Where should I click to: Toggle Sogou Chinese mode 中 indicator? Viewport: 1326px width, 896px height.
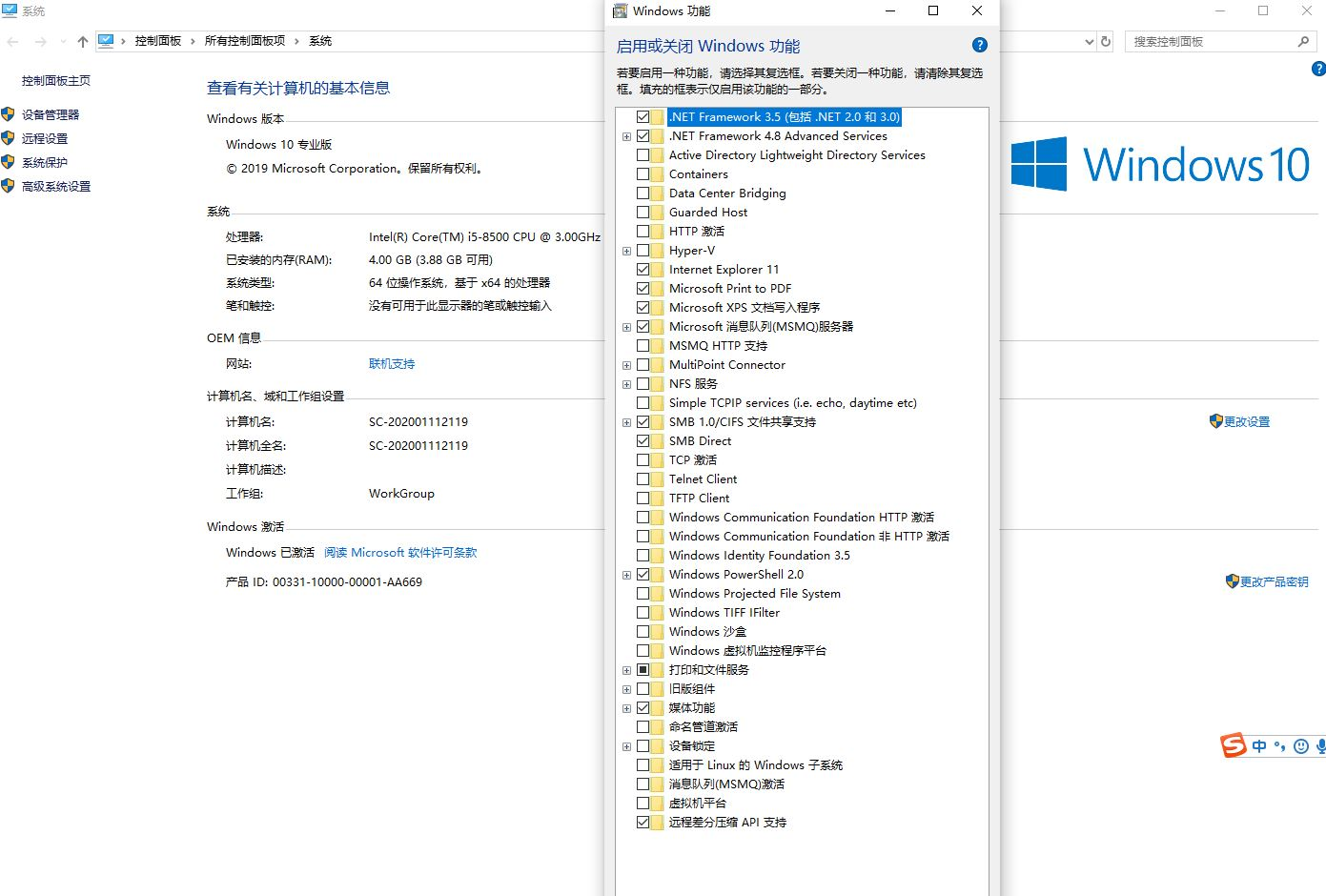tap(1259, 746)
